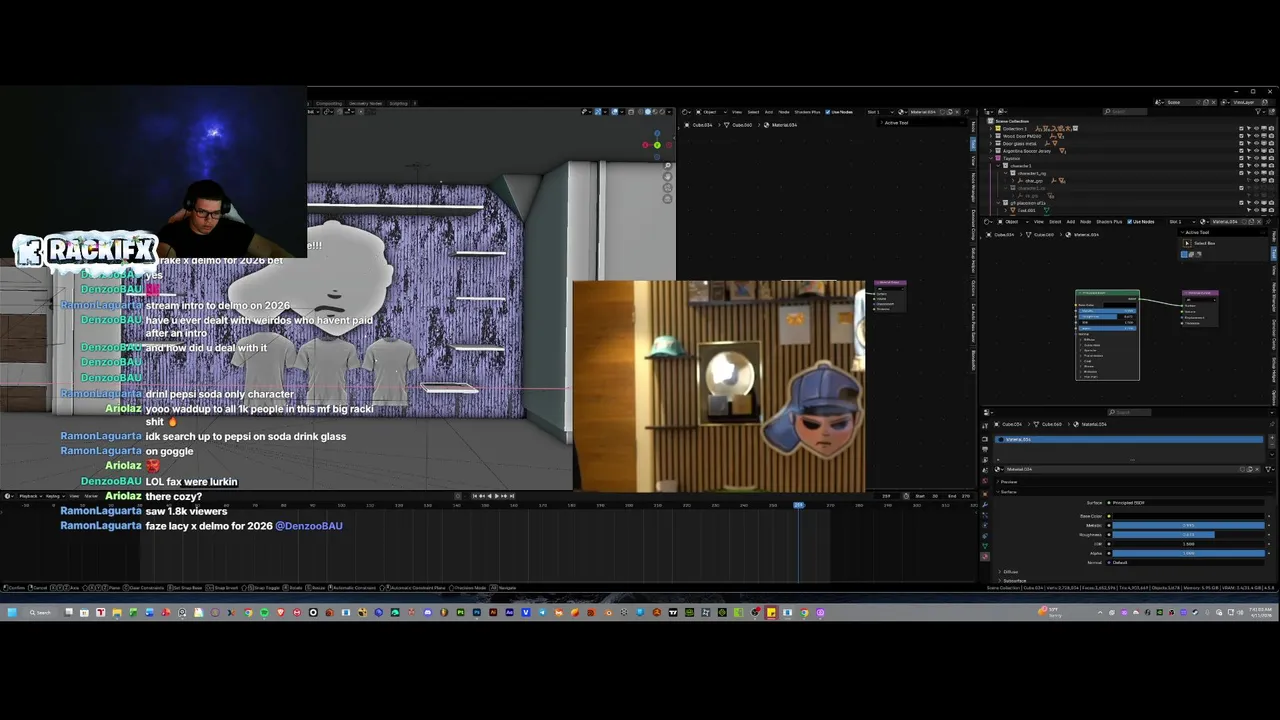Open the timeline Playback menu
This screenshot has height=720, width=1280.
29,496
